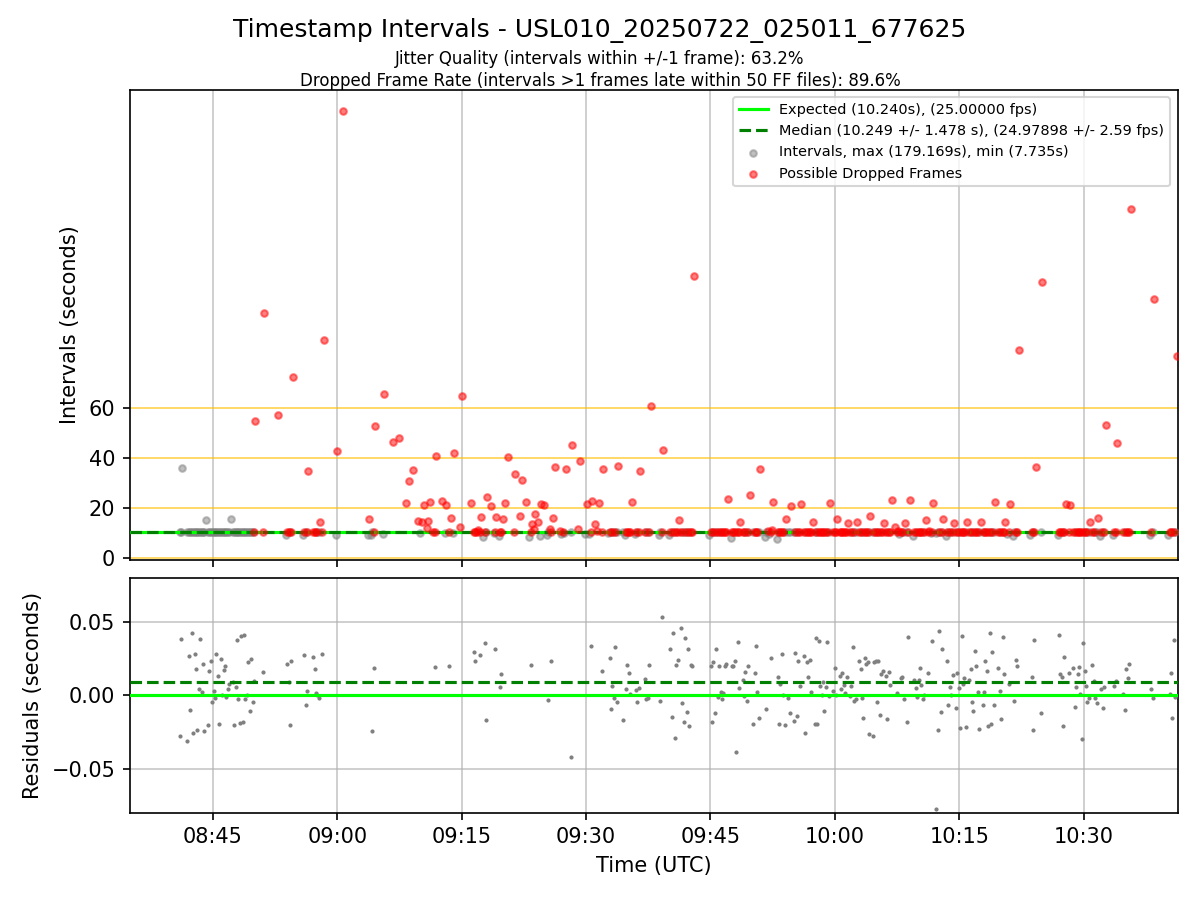Click the x-axis tick label '09:00'
The width and height of the screenshot is (1200, 900).
337,835
